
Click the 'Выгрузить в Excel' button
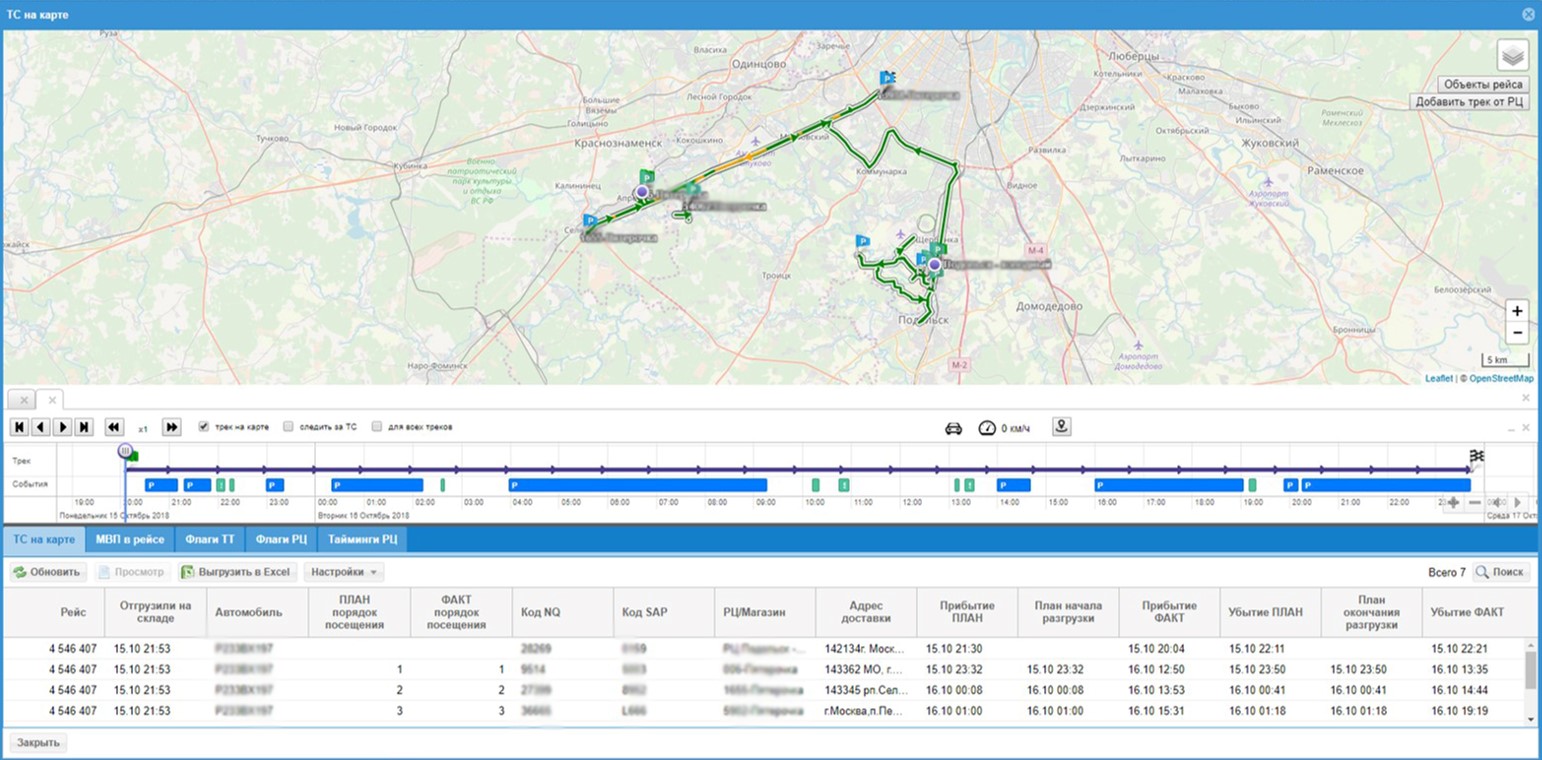(x=237, y=572)
